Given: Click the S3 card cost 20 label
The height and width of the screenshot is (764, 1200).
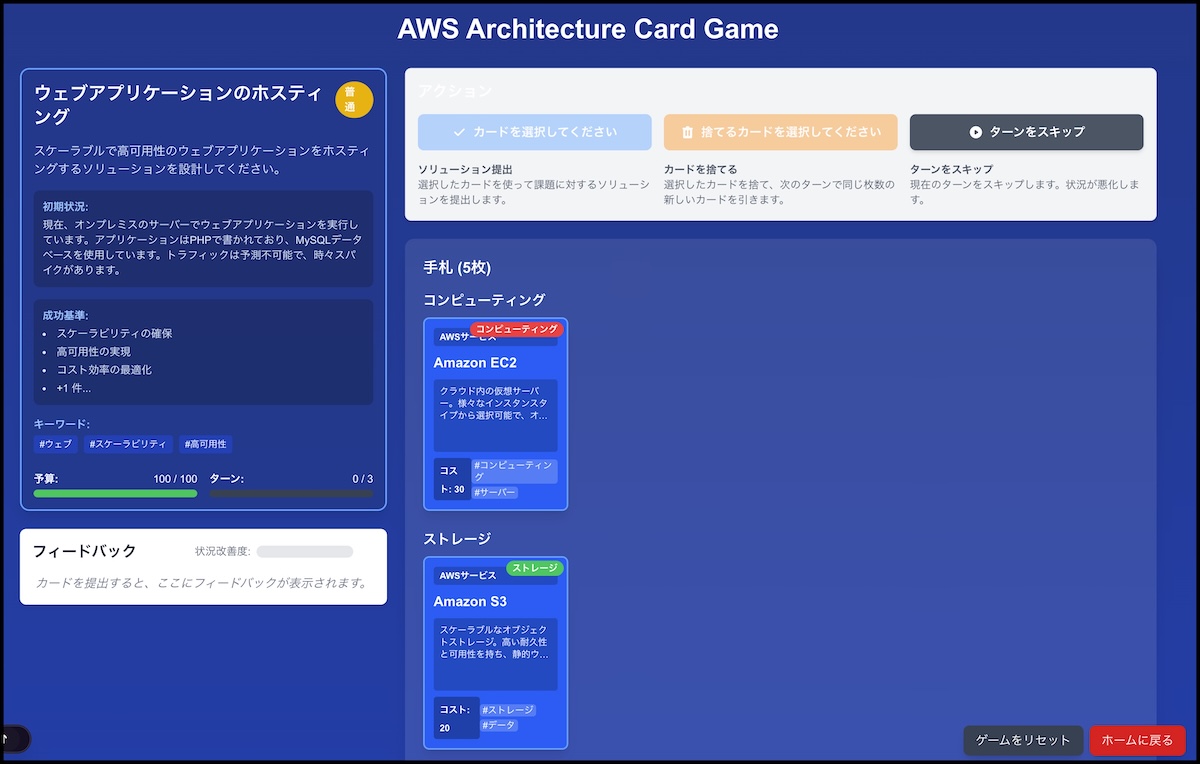Looking at the screenshot, I should (x=456, y=718).
